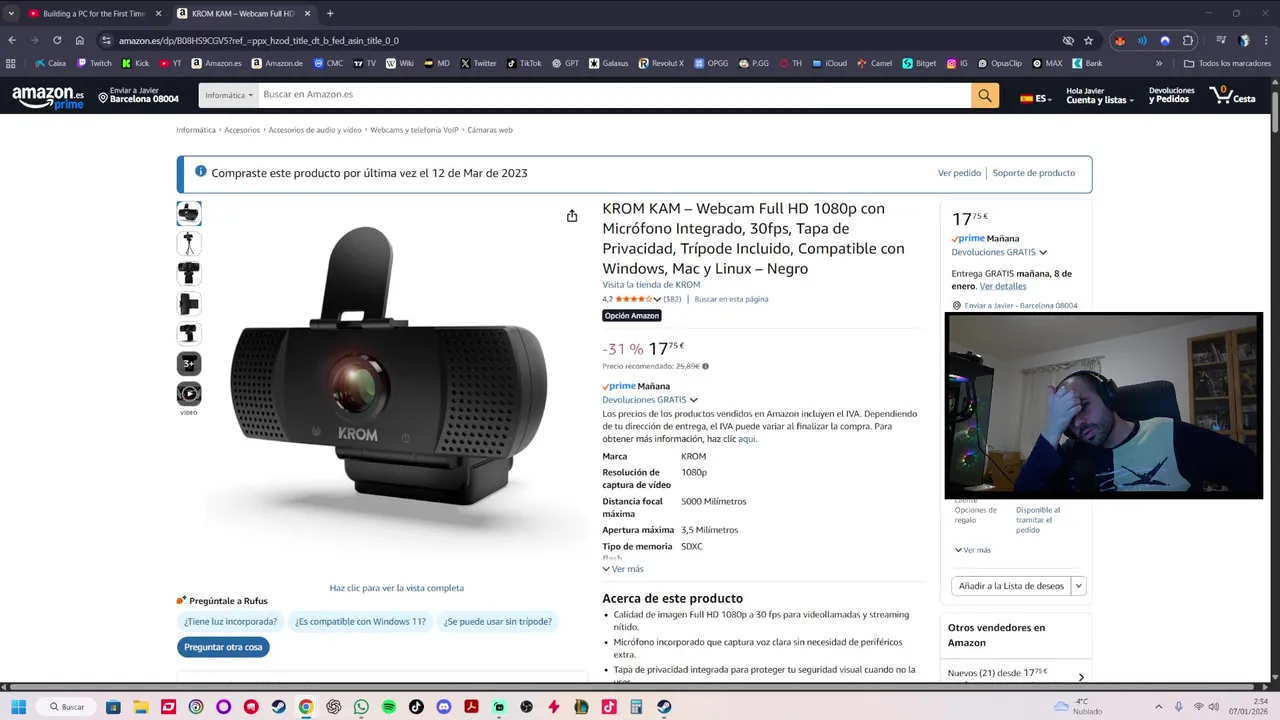This screenshot has height=720, width=1280.
Task: Open File Explorer from the taskbar
Action: 141,707
